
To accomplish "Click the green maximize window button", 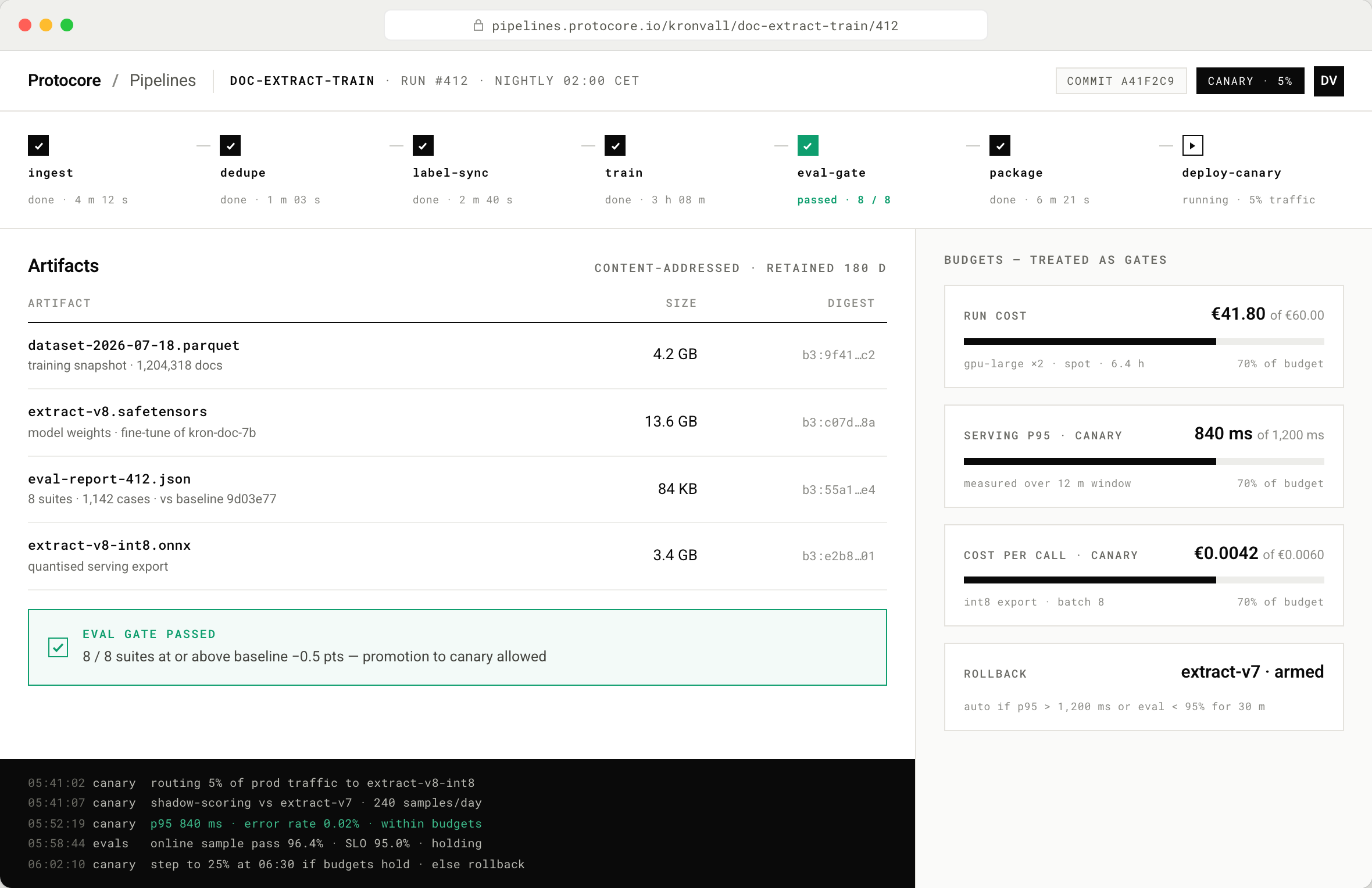I will (x=67, y=25).
